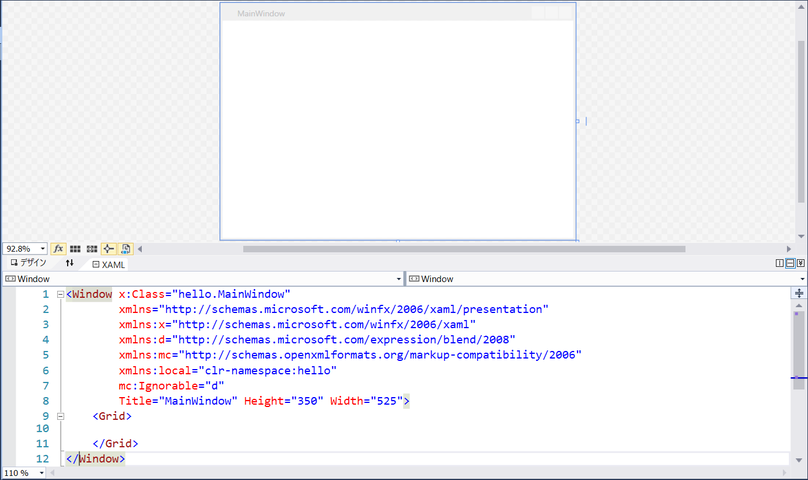Toggle the fx effects button
Screen dimensions: 808x480
58,249
